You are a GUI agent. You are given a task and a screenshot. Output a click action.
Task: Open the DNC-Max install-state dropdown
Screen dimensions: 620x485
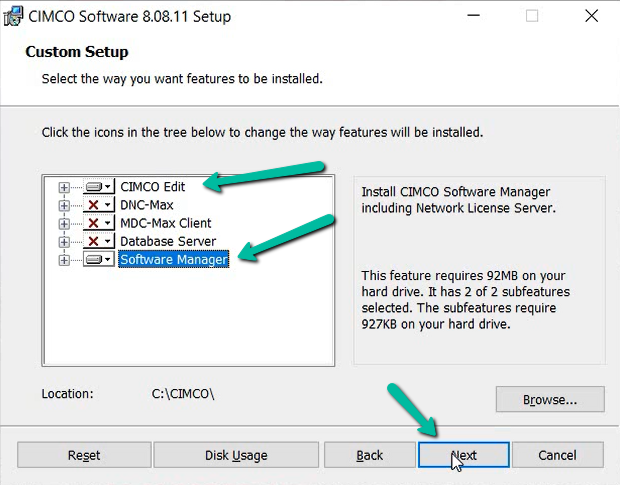(x=99, y=204)
